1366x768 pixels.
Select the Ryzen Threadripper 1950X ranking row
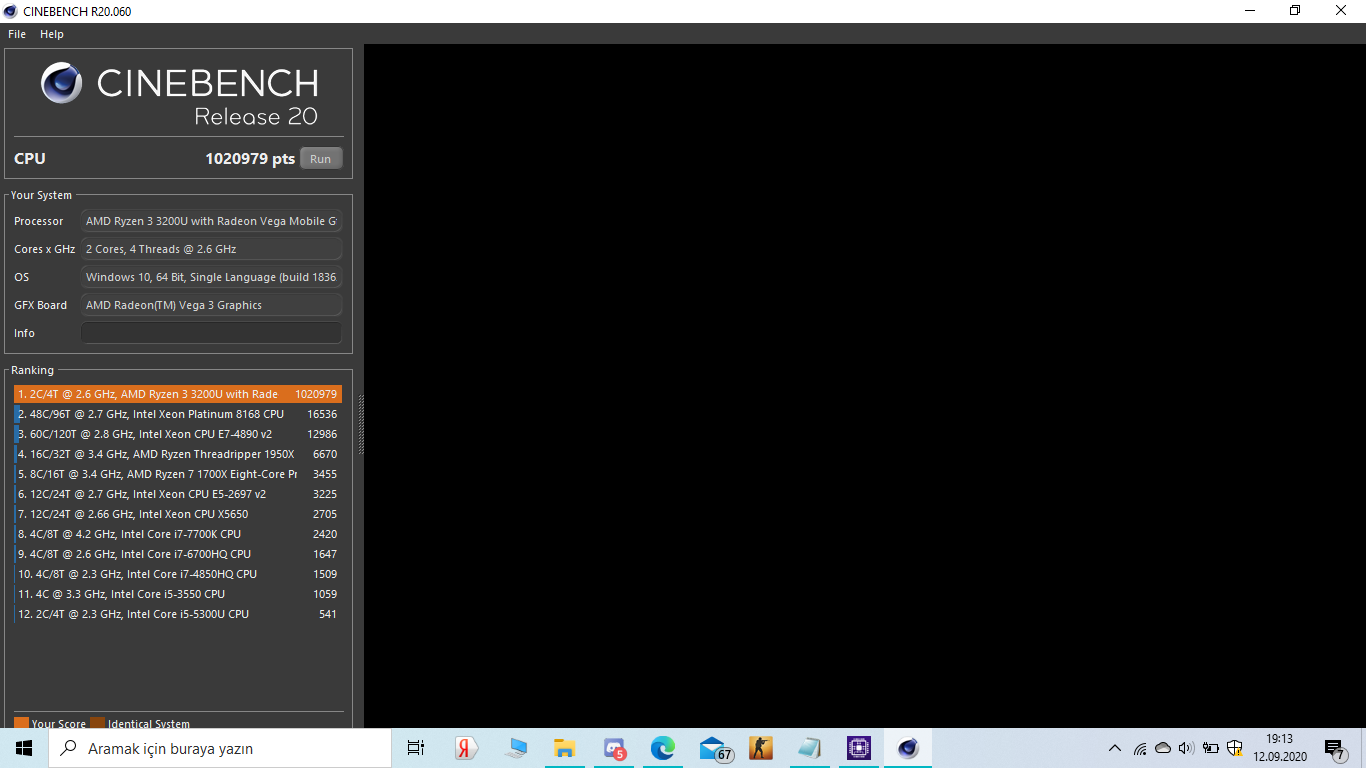[x=178, y=454]
